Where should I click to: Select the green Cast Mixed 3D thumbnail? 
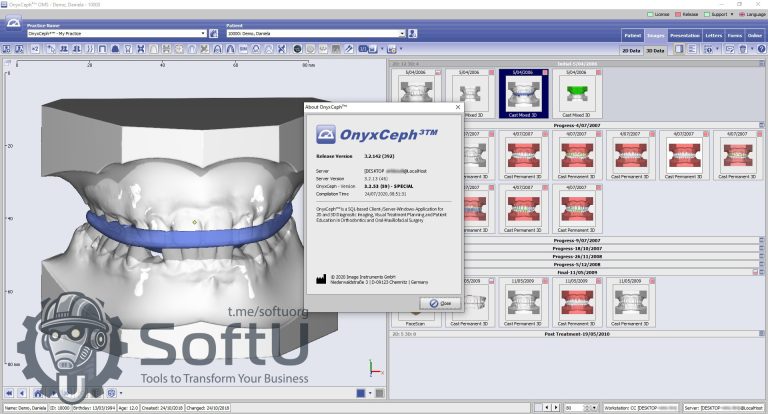(x=576, y=94)
